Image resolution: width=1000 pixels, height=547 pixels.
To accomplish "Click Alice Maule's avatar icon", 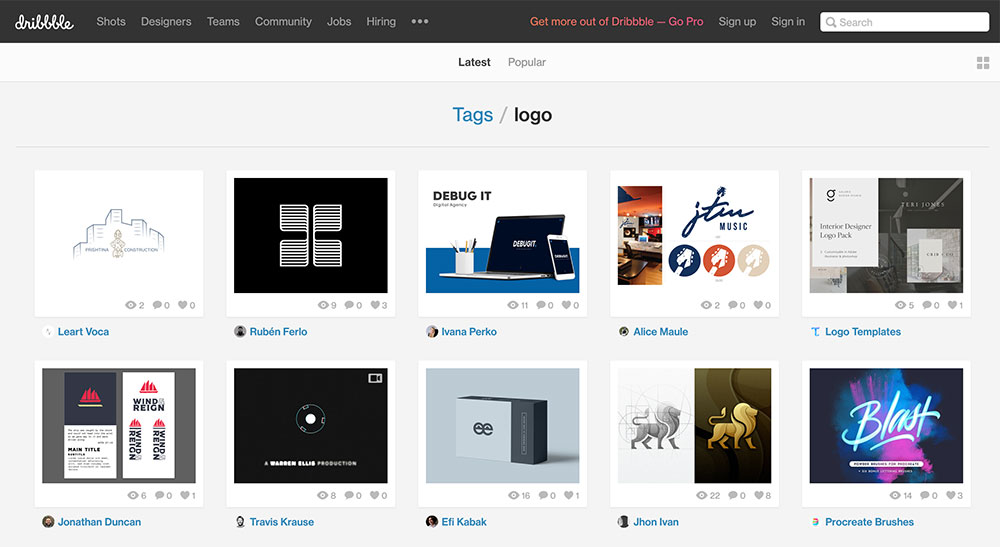I will tap(624, 332).
